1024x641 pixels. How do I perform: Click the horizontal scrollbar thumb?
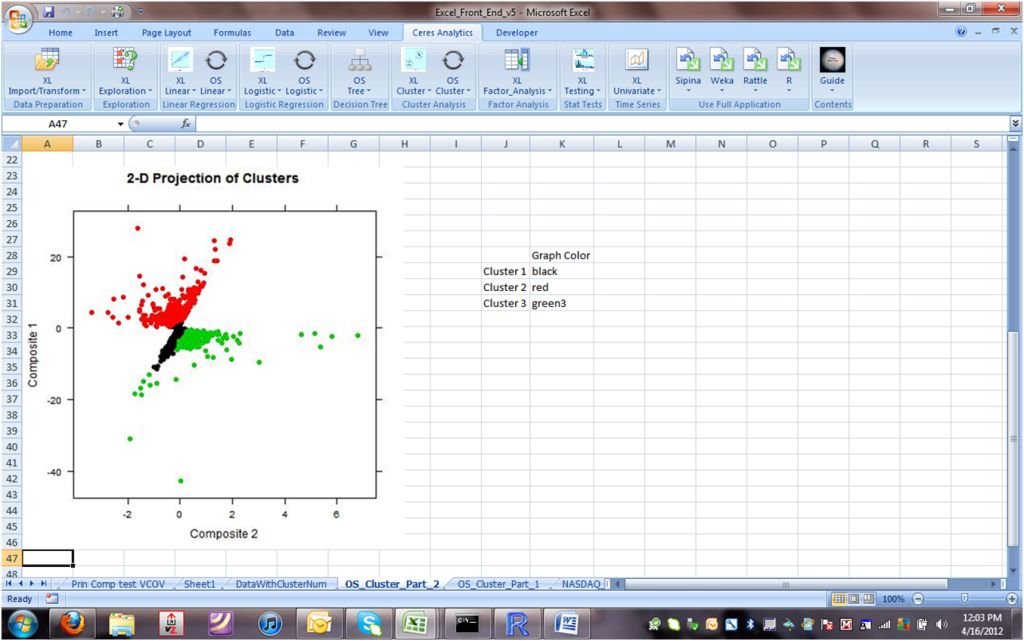point(786,584)
